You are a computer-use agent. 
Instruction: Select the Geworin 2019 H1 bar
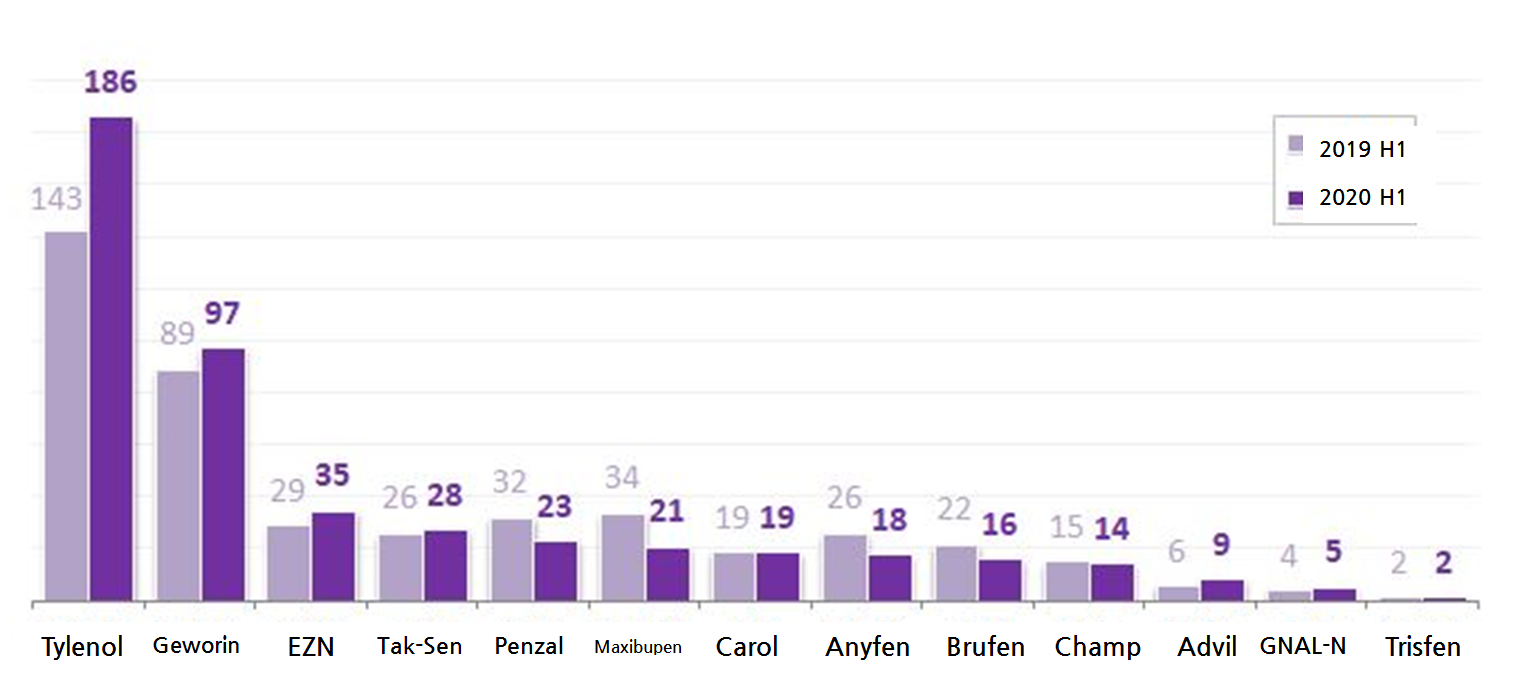(178, 486)
